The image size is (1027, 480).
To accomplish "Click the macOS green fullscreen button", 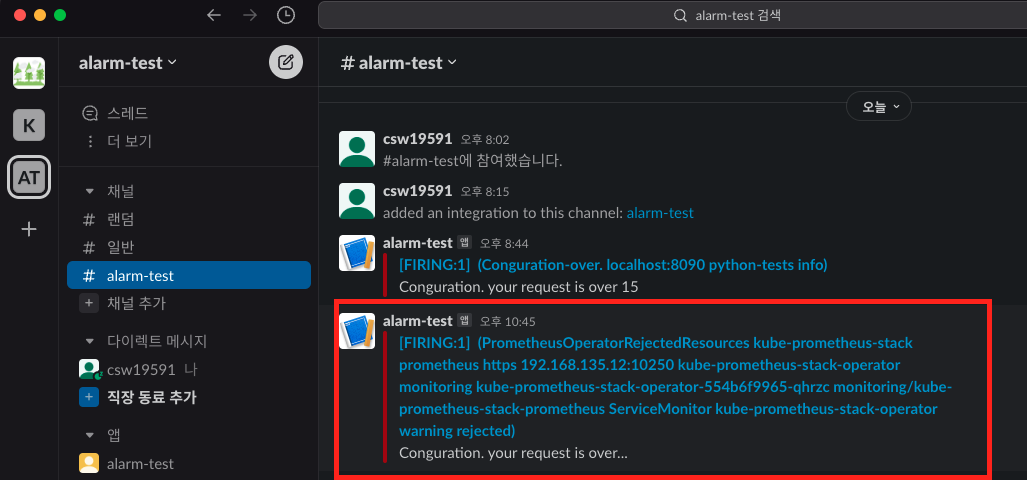I will click(60, 15).
